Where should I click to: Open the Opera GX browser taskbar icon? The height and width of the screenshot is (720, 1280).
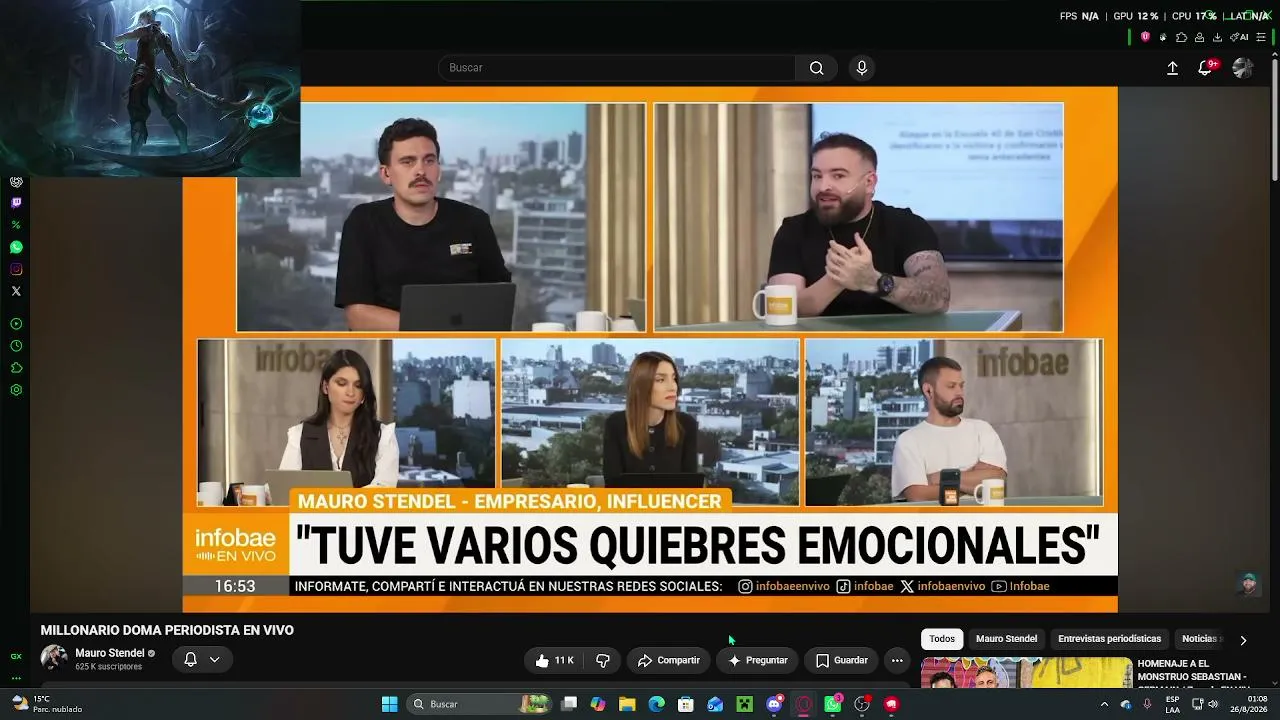(803, 704)
